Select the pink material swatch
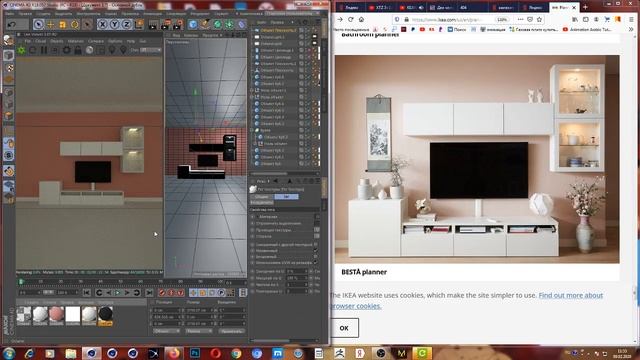This screenshot has height=360, width=640. tap(56, 315)
